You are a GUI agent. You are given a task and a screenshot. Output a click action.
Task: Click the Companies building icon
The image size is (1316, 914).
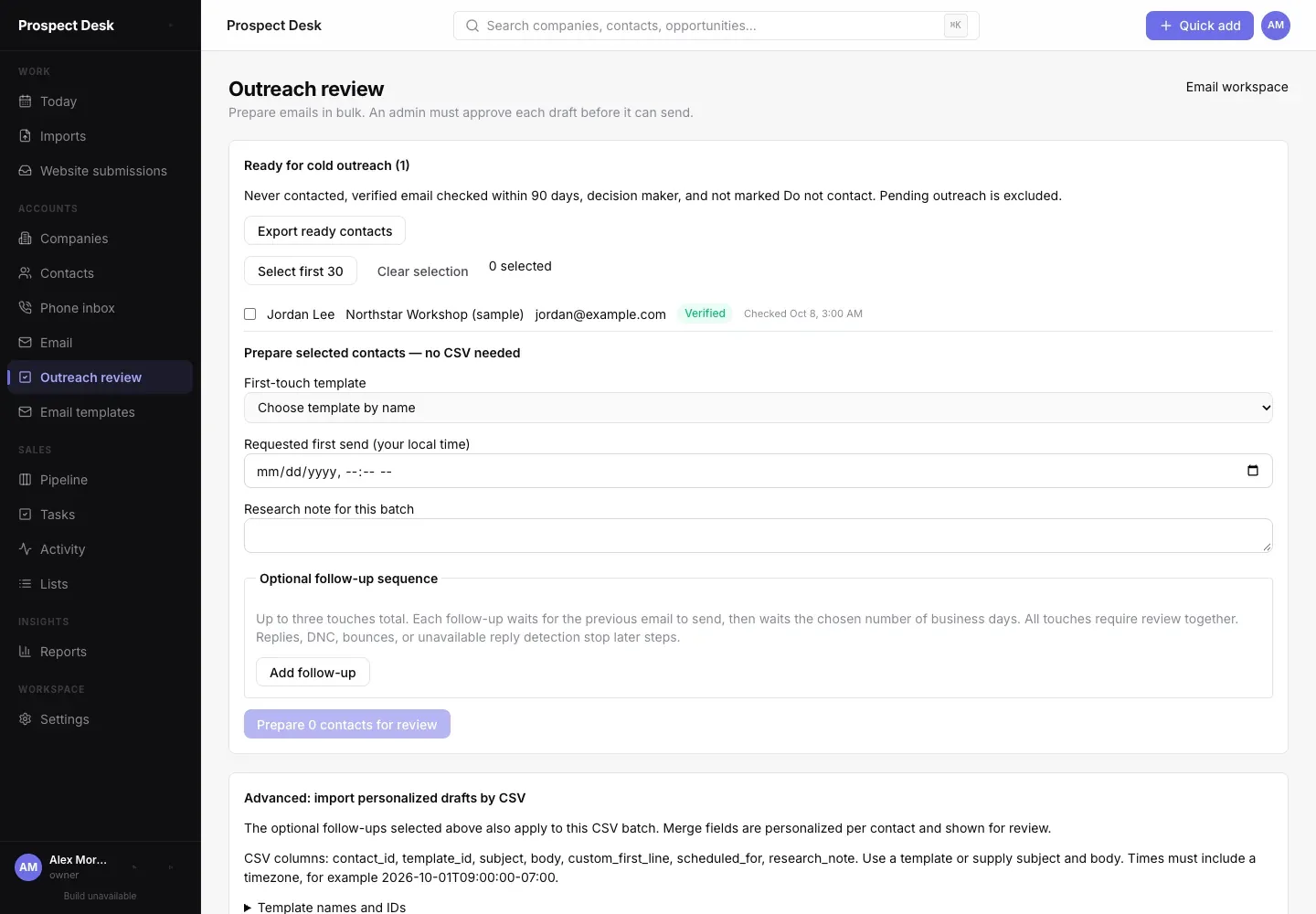click(x=26, y=239)
